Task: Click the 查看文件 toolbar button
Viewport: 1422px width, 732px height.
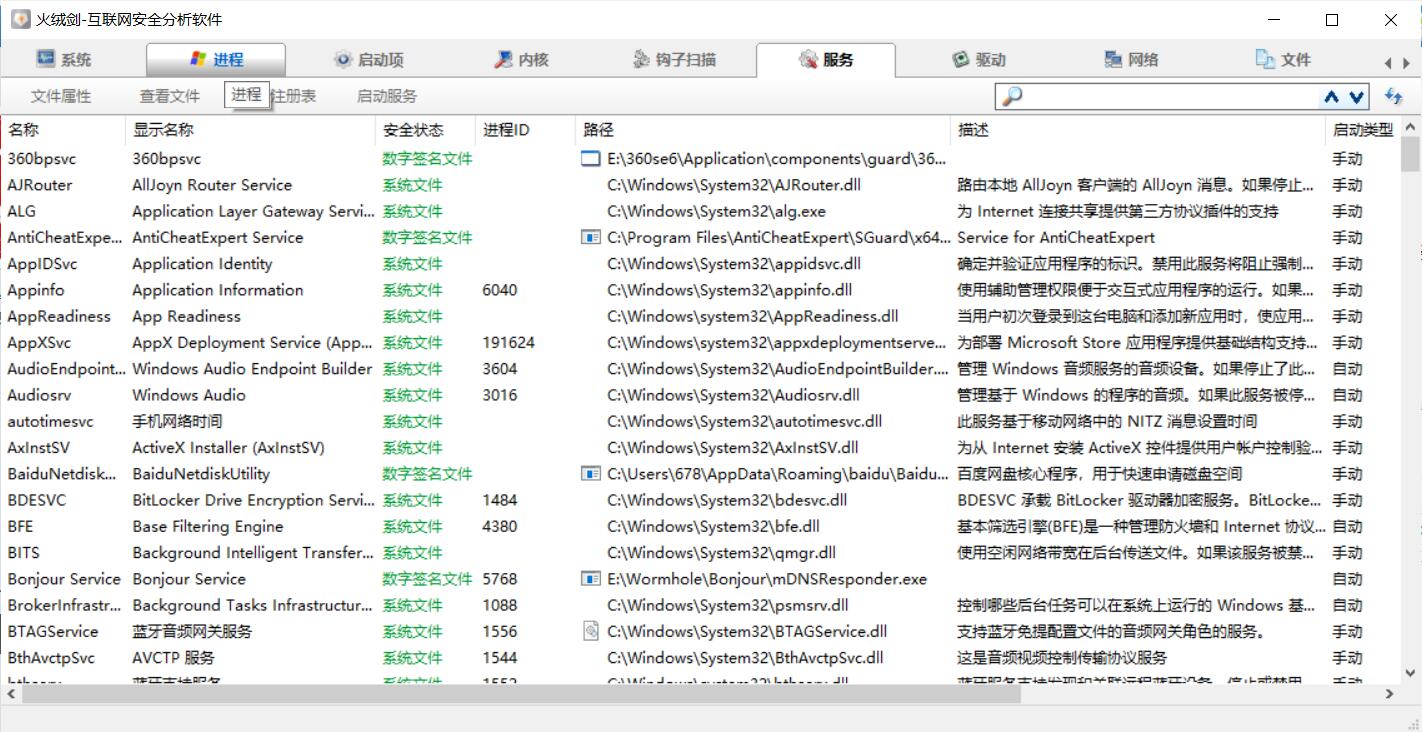Action: (x=170, y=97)
